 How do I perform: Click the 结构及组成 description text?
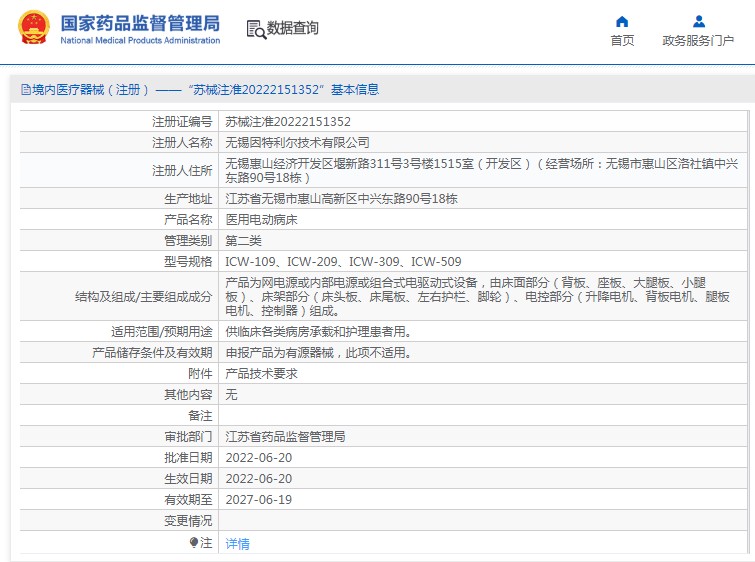pos(477,297)
